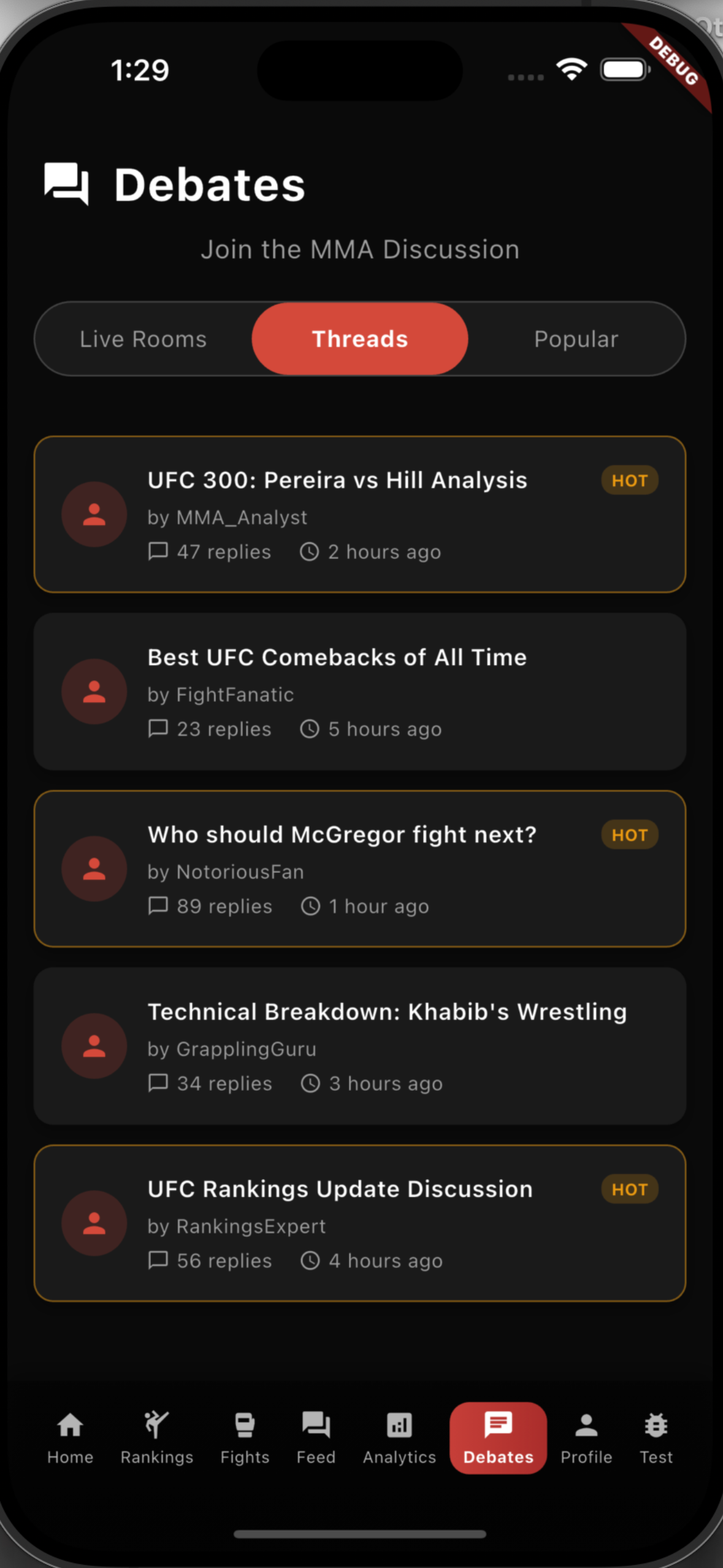Click HOT badge on UFC Rankings Update thread
723x1568 pixels.
tap(629, 1189)
